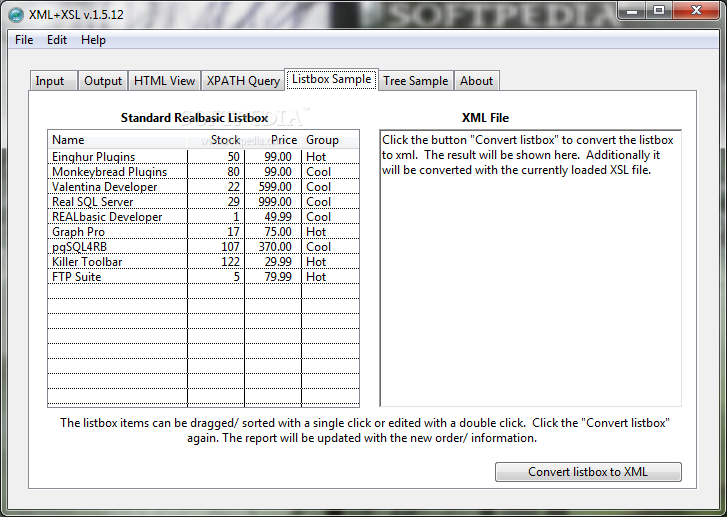The image size is (727, 517).
Task: Minimize the XML+XSL window
Action: [631, 11]
